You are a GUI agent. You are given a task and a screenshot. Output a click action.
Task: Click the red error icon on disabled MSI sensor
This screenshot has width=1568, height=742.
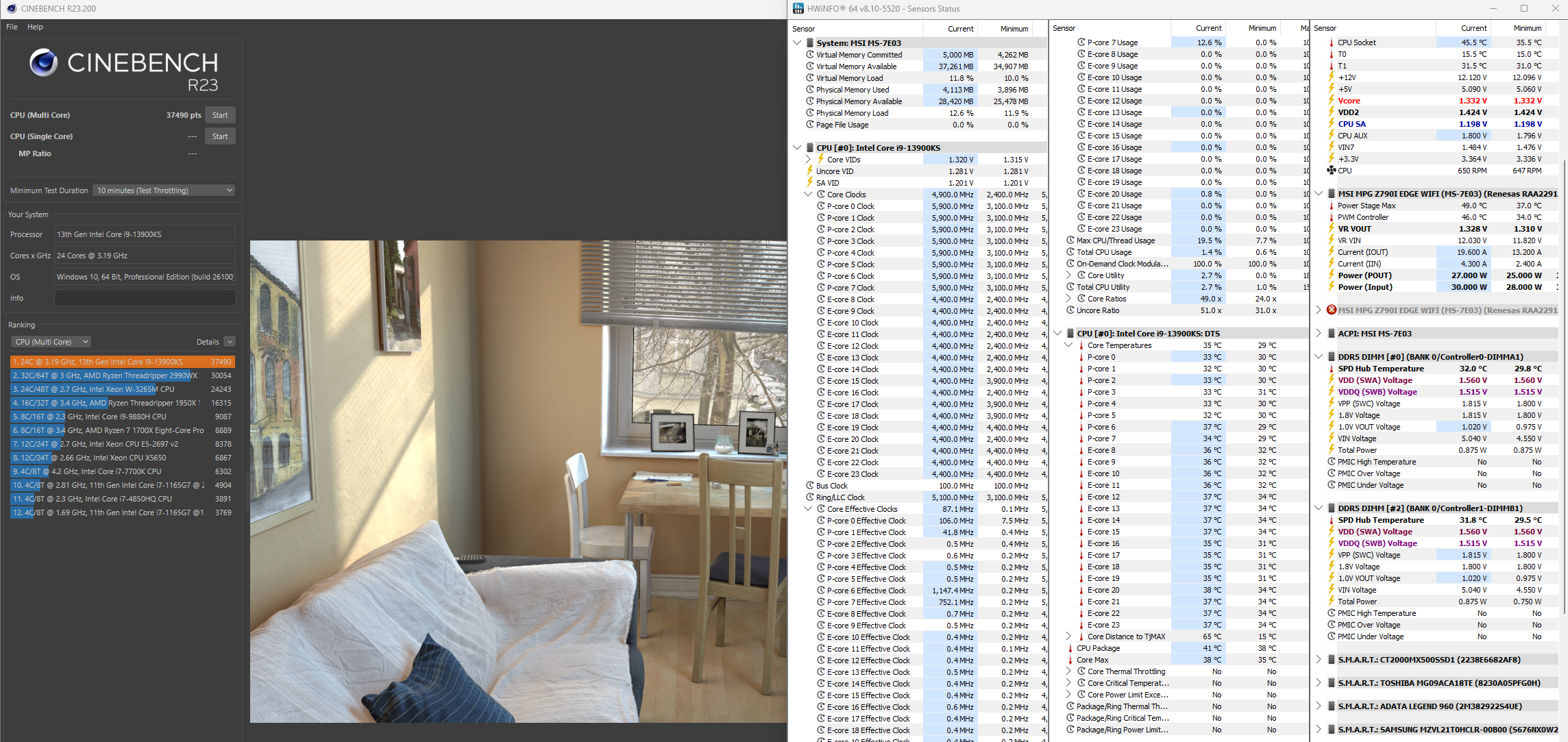pos(1331,310)
